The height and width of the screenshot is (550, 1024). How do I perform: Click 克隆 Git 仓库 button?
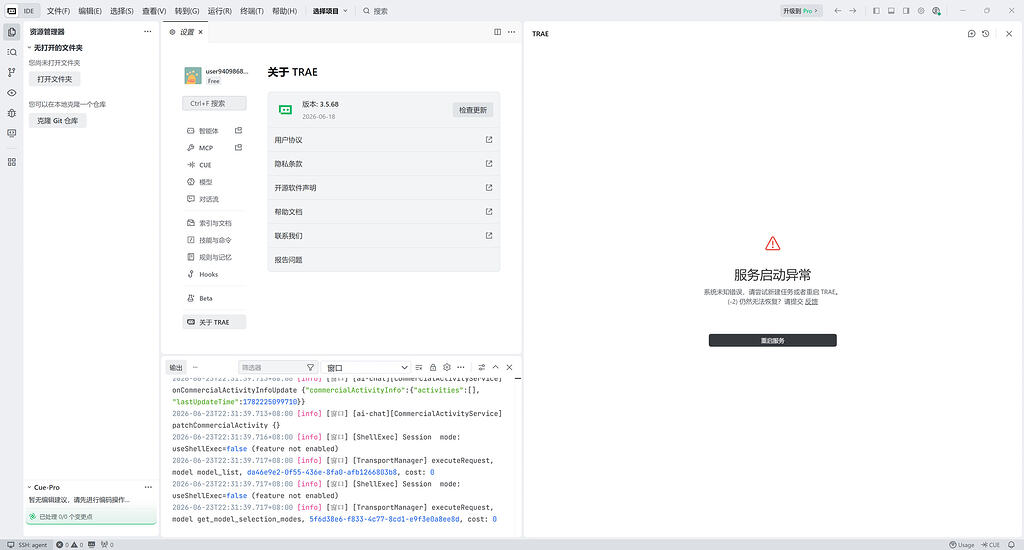pos(57,121)
